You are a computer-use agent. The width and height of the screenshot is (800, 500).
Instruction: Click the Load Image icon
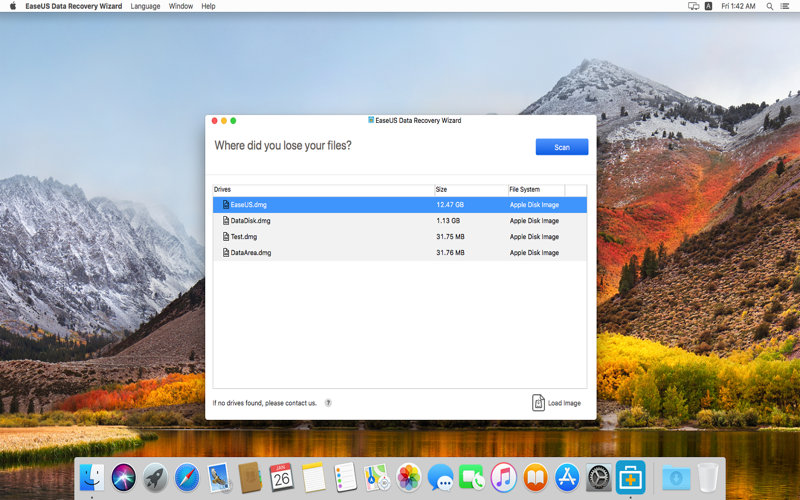pyautogui.click(x=538, y=403)
